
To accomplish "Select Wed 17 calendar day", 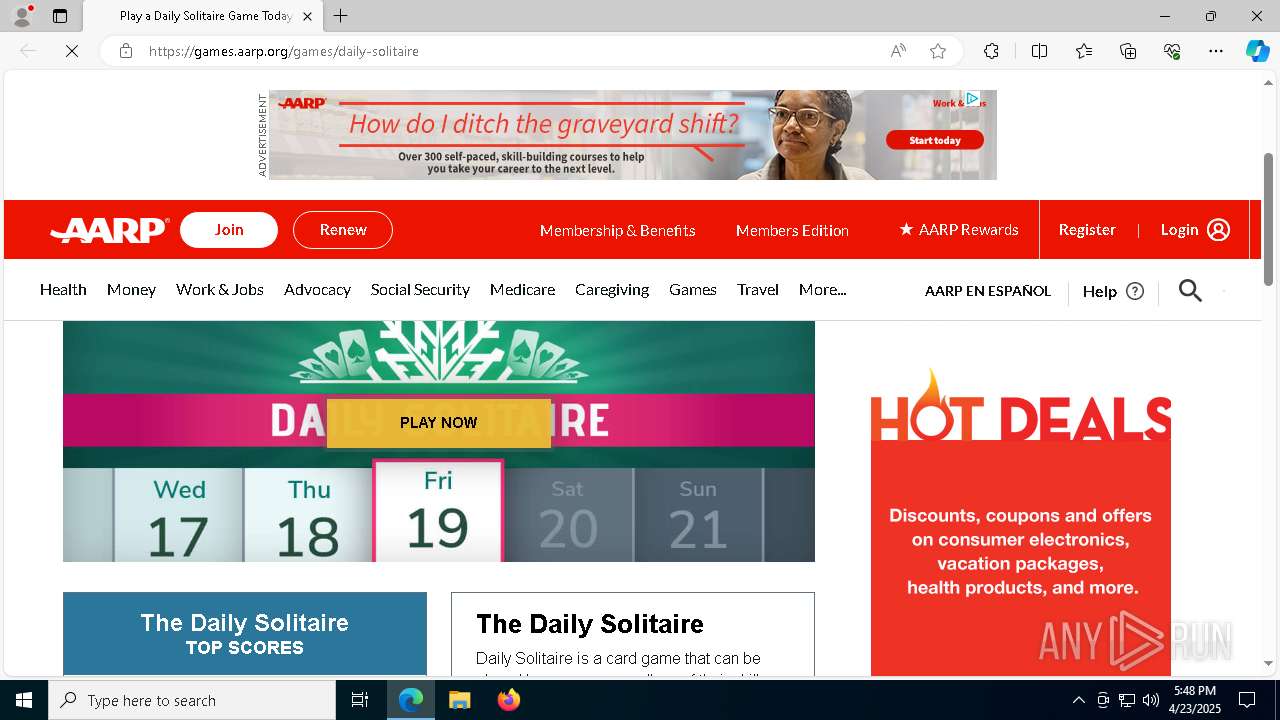I will point(179,515).
